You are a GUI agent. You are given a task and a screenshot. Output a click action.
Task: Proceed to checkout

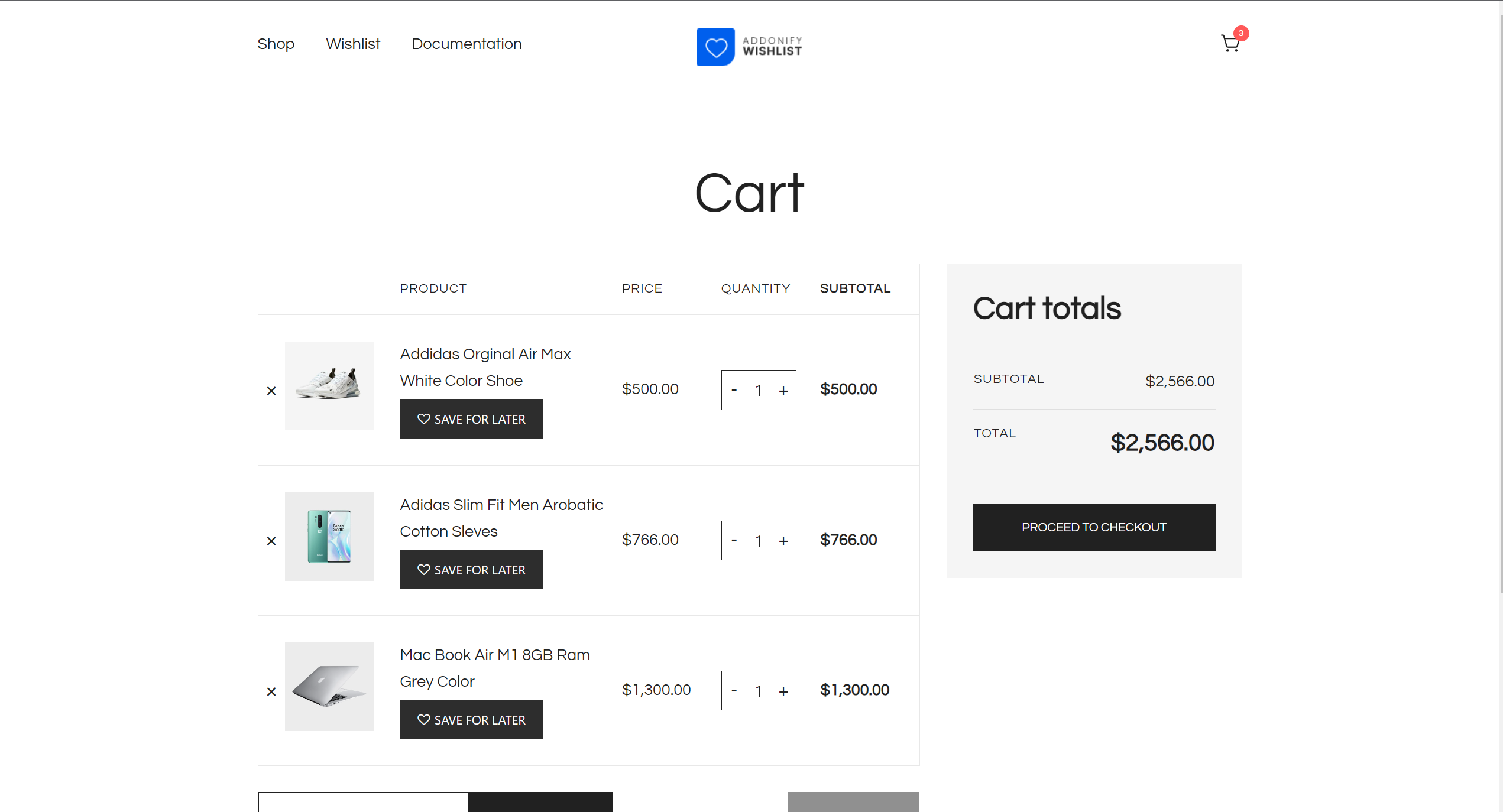point(1094,527)
